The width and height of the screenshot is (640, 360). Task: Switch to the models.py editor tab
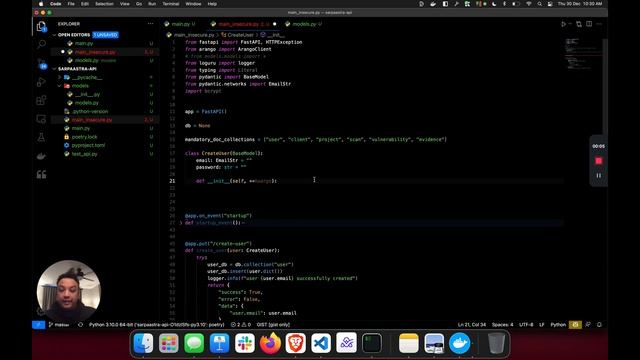(304, 24)
